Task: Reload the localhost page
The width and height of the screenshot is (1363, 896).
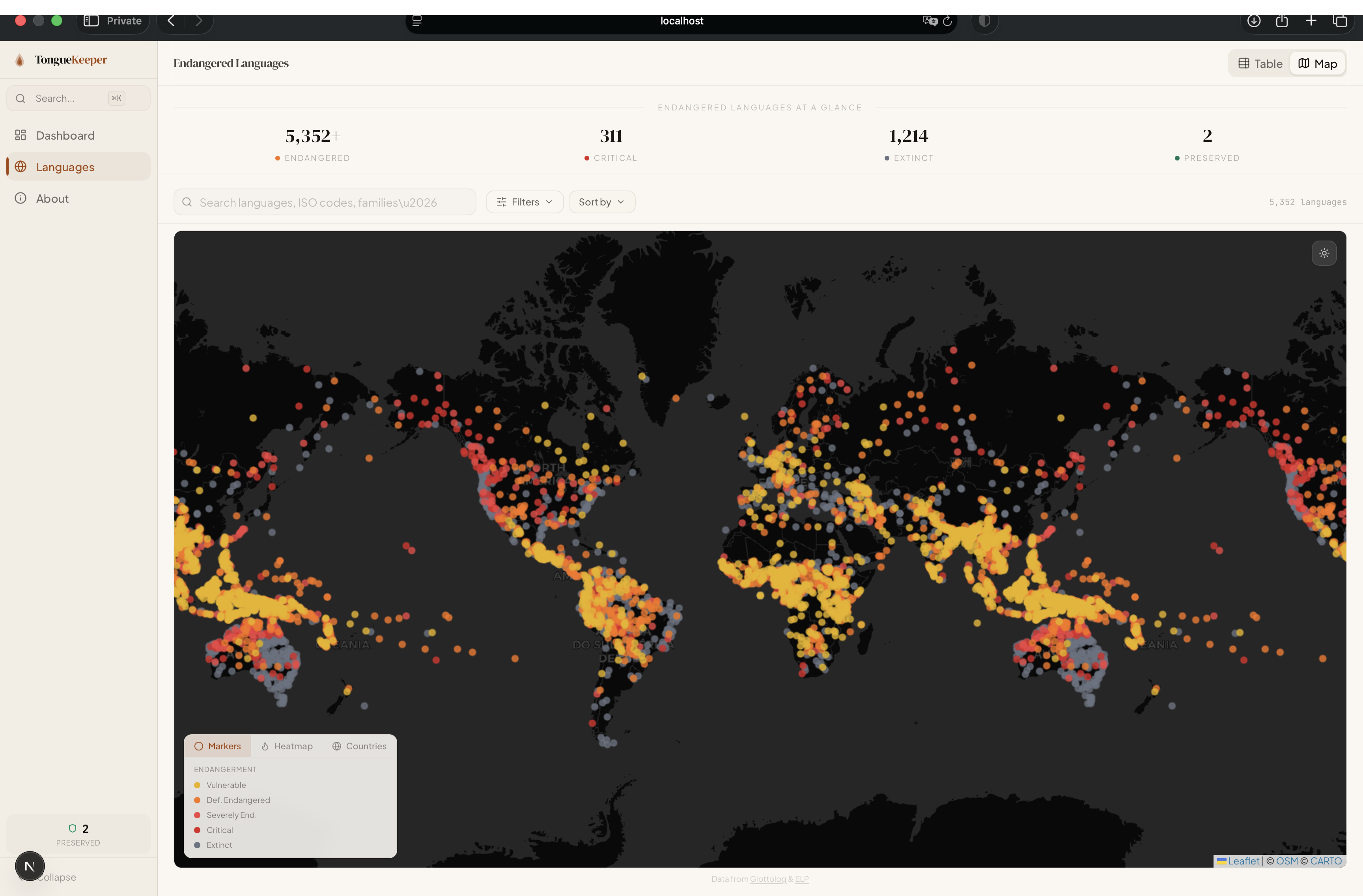Action: pos(947,21)
